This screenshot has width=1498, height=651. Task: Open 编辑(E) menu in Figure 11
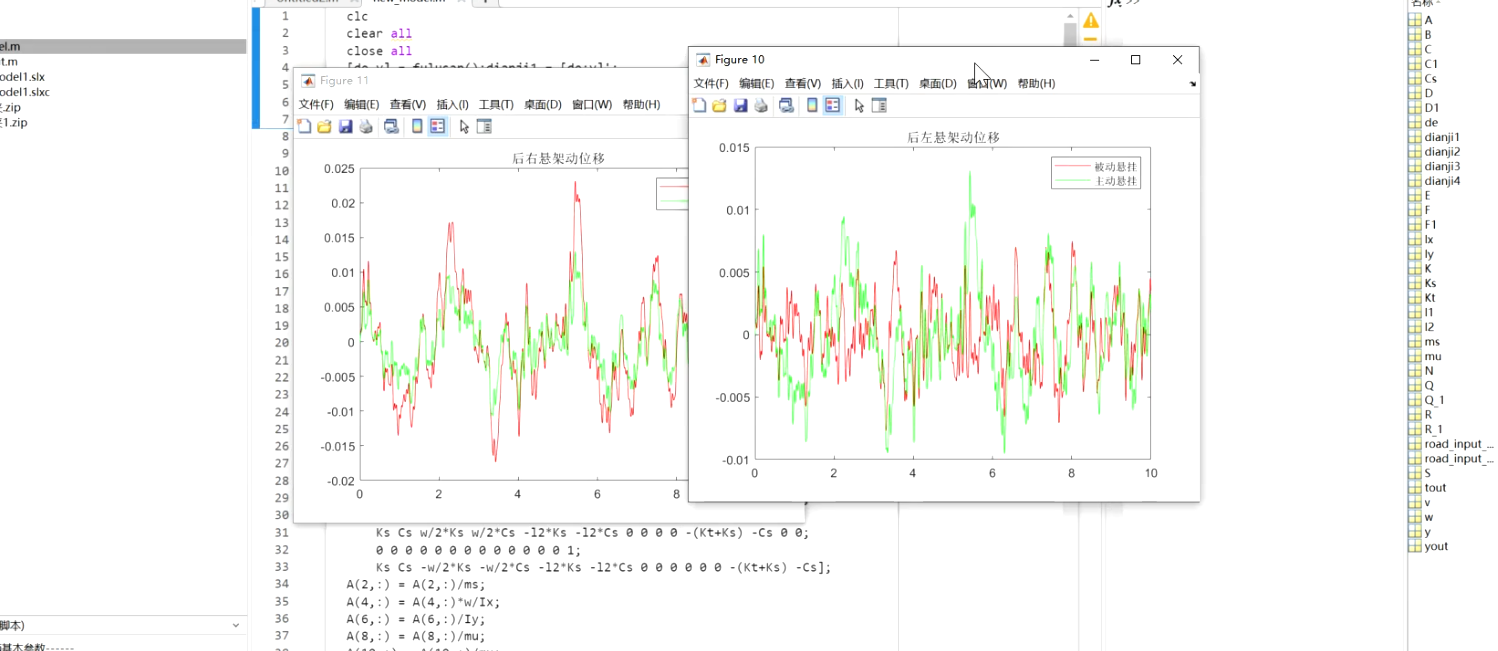[362, 105]
